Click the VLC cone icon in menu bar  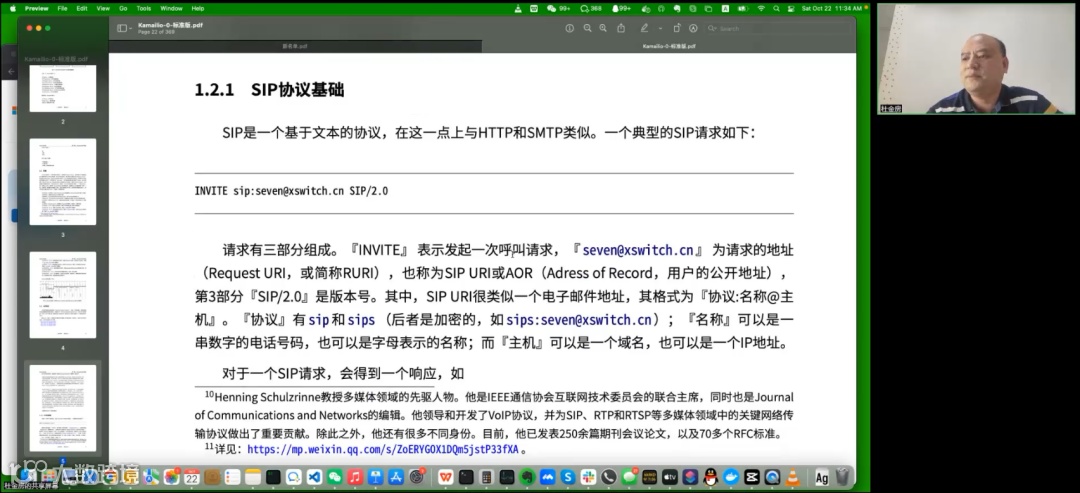[519, 8]
